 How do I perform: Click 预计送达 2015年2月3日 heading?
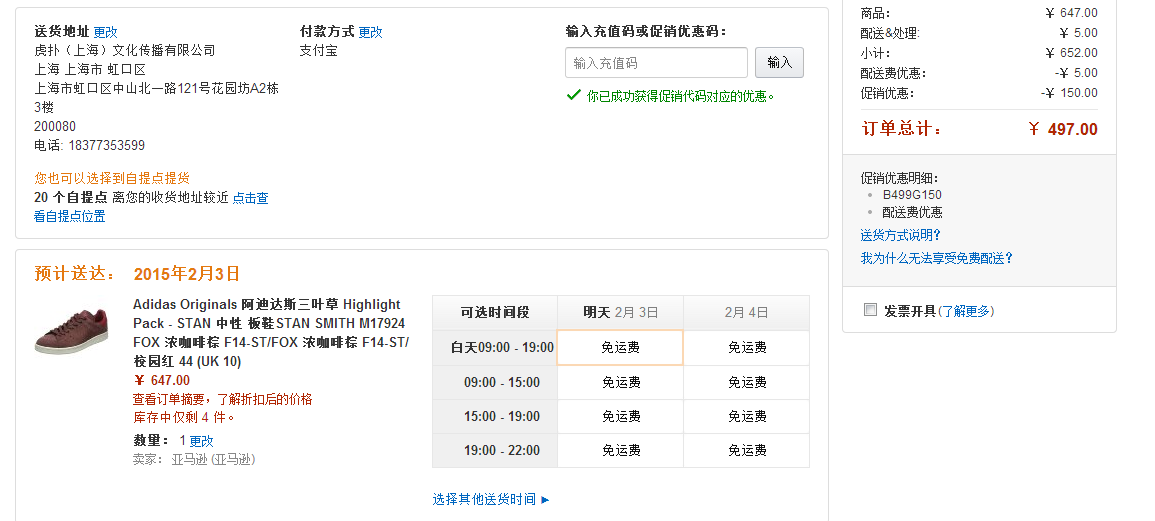tap(138, 273)
